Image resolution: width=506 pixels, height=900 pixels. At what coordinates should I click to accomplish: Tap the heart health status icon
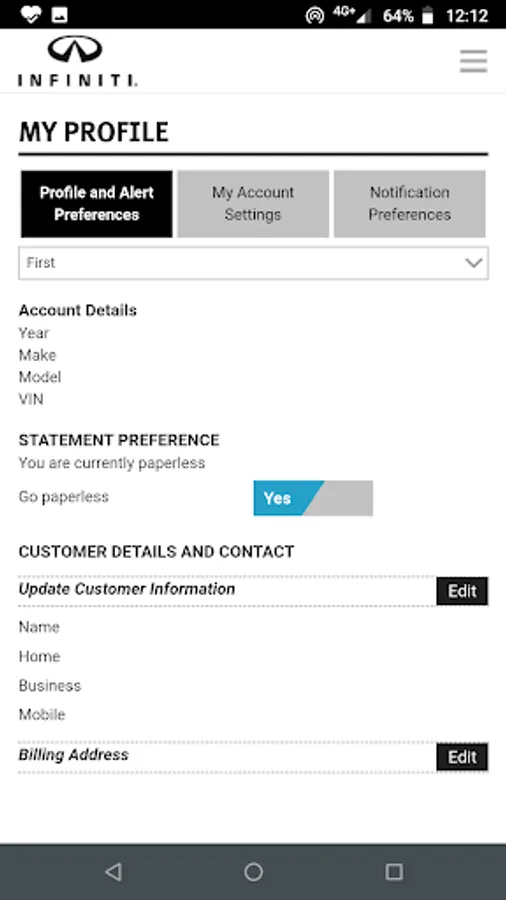(30, 14)
